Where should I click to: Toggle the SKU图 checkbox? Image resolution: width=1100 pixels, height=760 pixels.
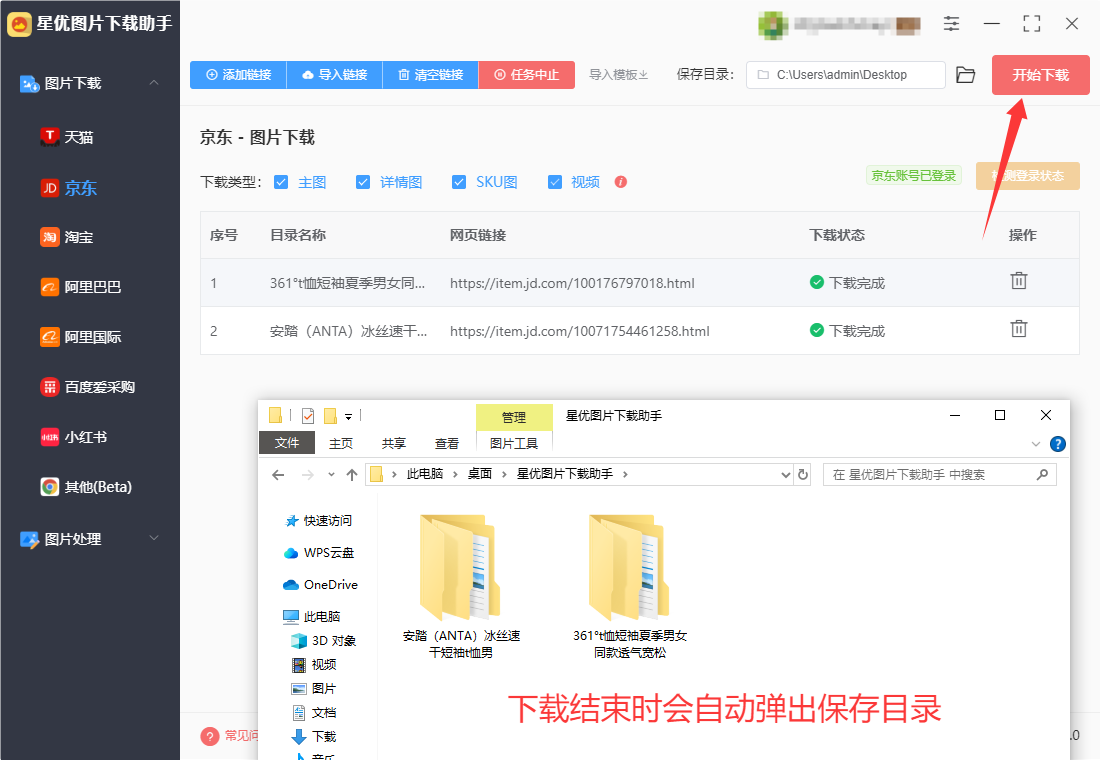[x=459, y=182]
